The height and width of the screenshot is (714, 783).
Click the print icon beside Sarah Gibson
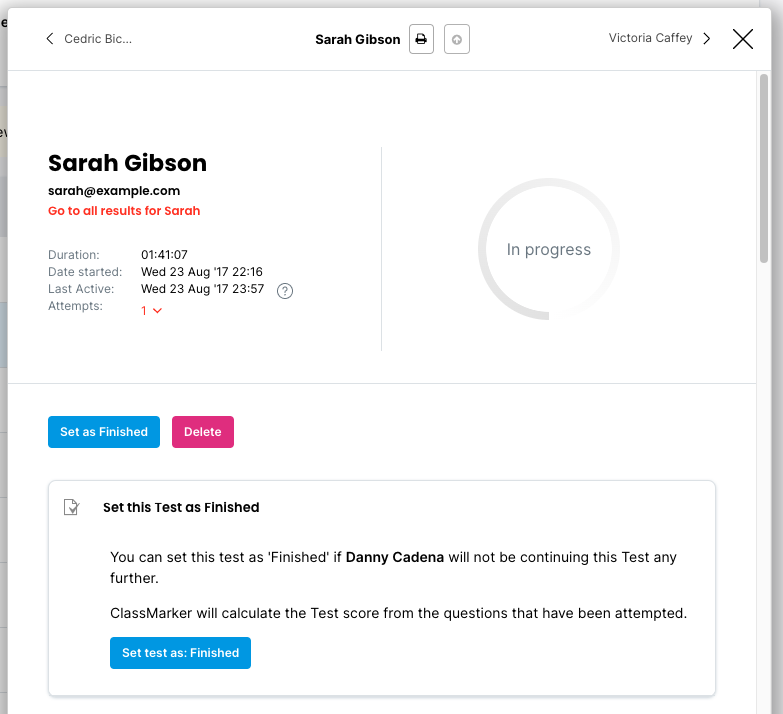point(421,40)
